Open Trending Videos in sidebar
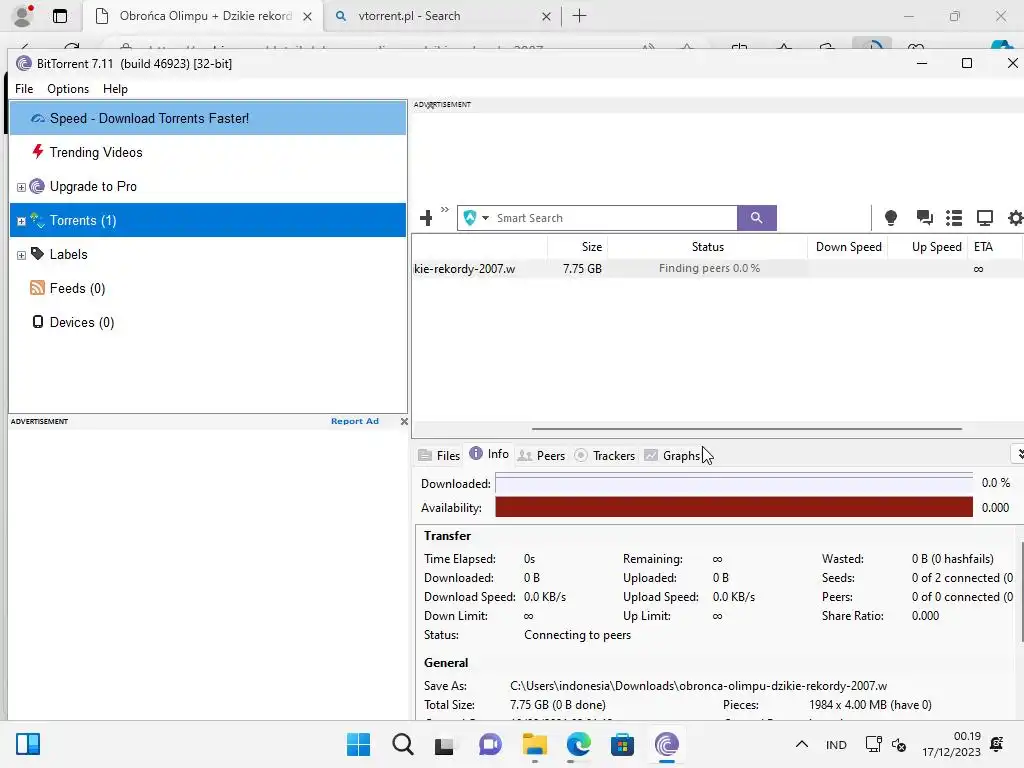 [x=95, y=152]
